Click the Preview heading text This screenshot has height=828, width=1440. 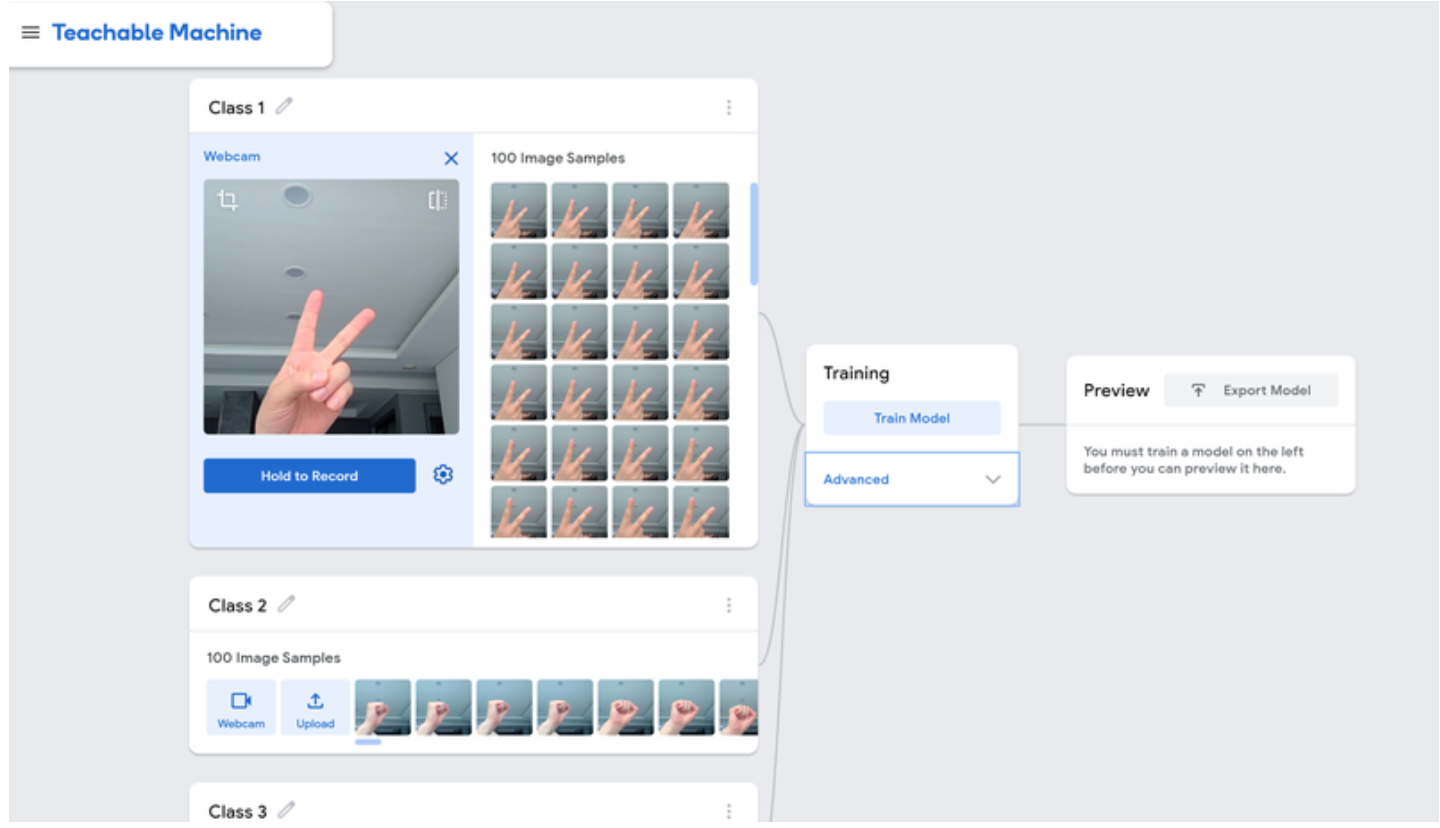1117,390
